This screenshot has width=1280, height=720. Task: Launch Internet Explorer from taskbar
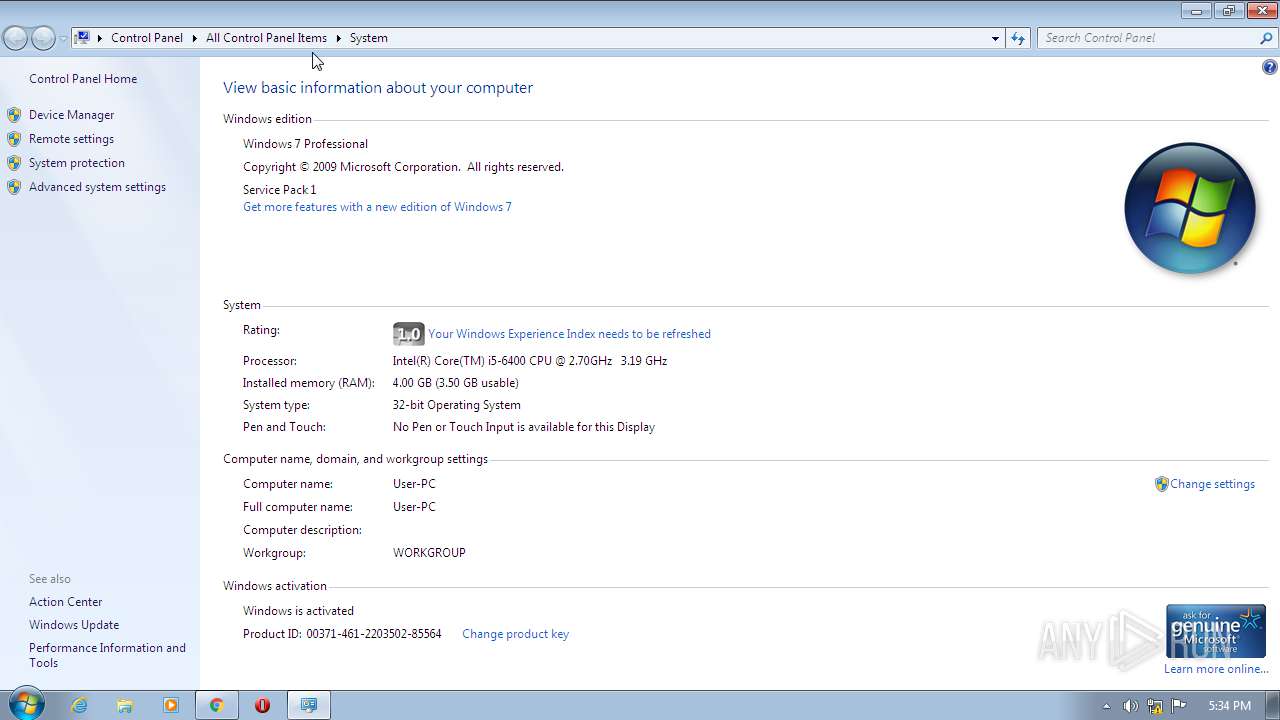click(x=79, y=705)
